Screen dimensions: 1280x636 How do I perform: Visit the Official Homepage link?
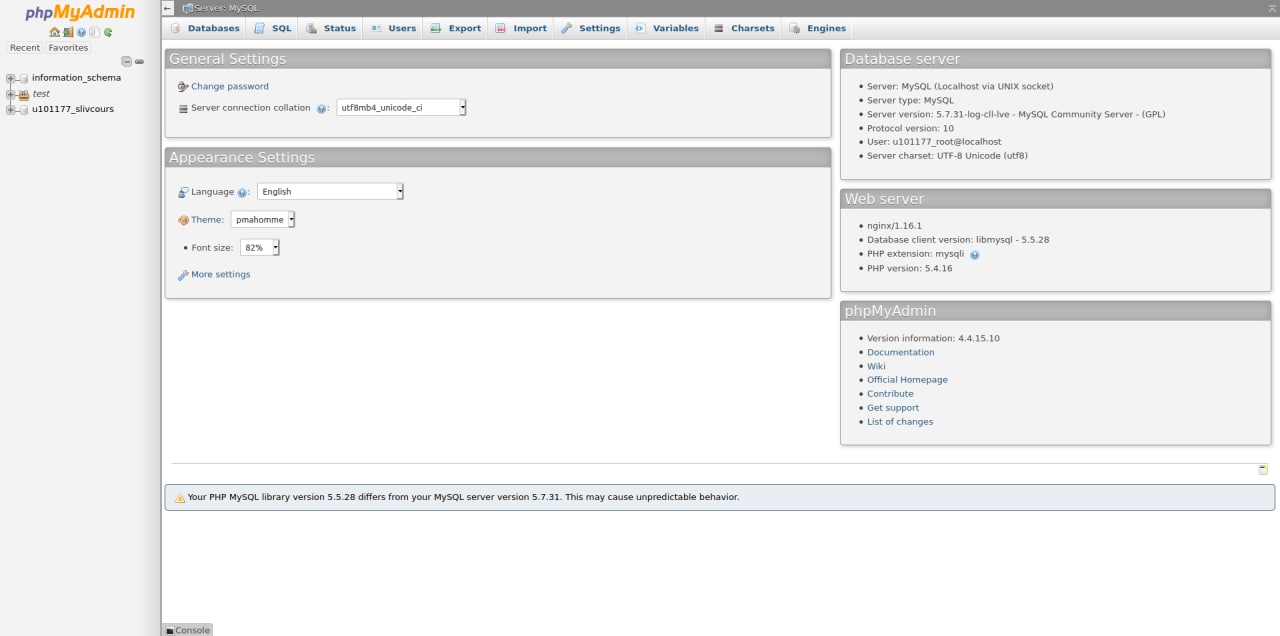(x=907, y=380)
